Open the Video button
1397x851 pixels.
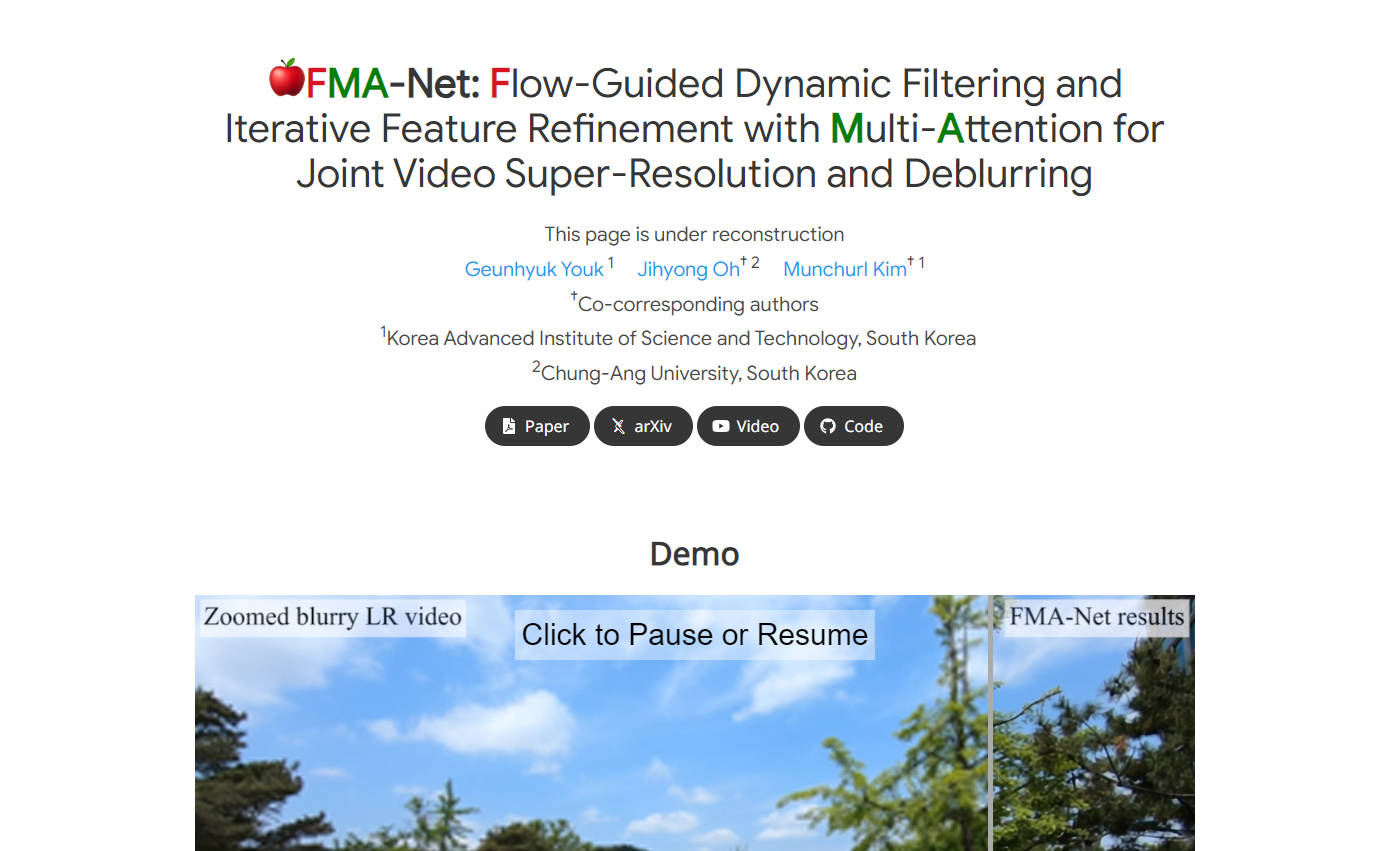748,426
